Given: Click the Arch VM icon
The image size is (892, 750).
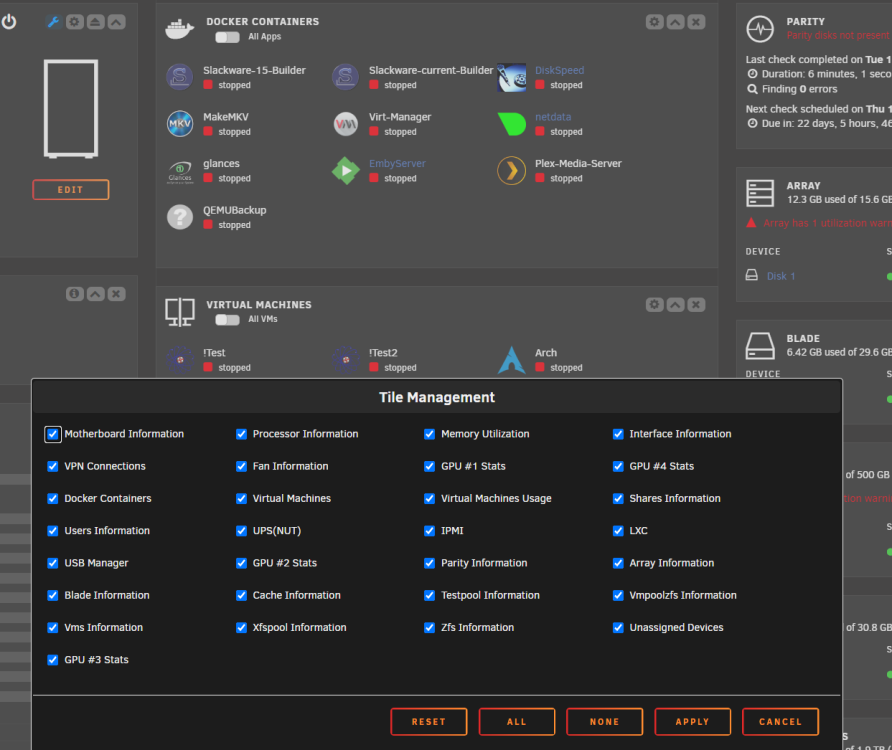Looking at the screenshot, I should (x=511, y=360).
